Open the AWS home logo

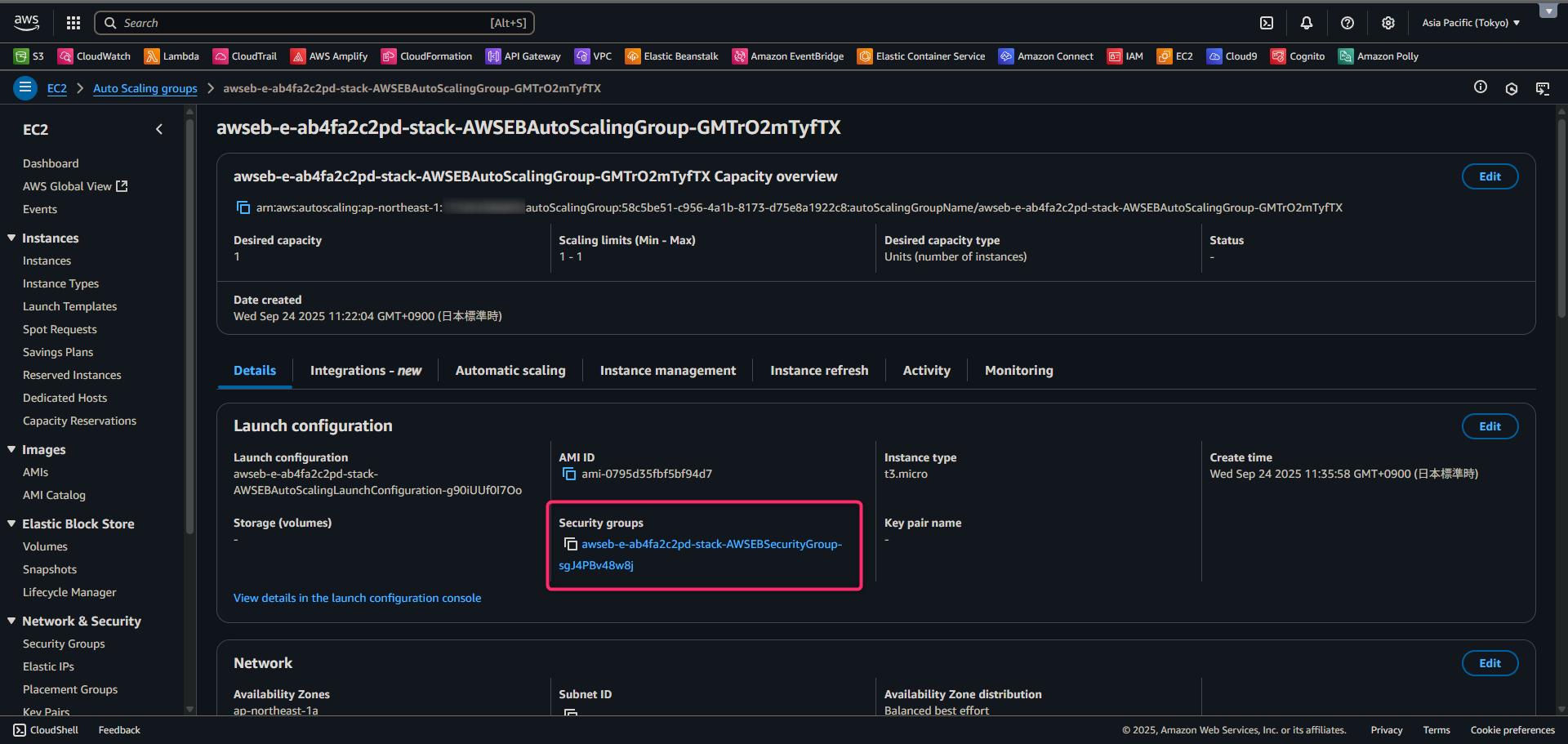point(26,22)
